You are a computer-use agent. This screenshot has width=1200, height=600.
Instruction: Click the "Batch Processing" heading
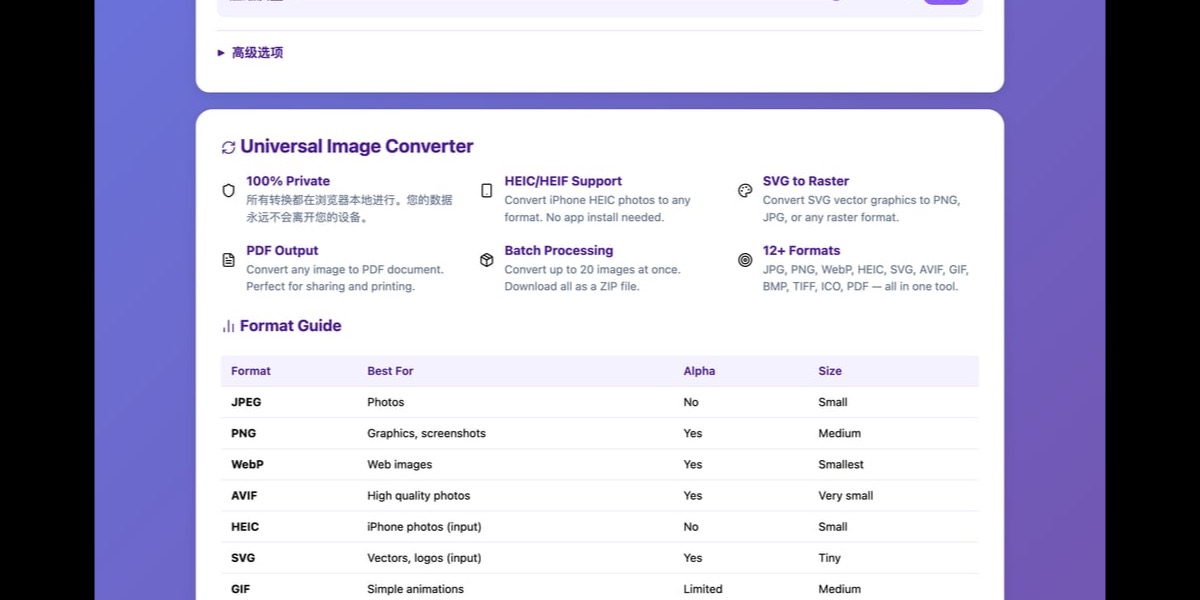click(x=559, y=250)
